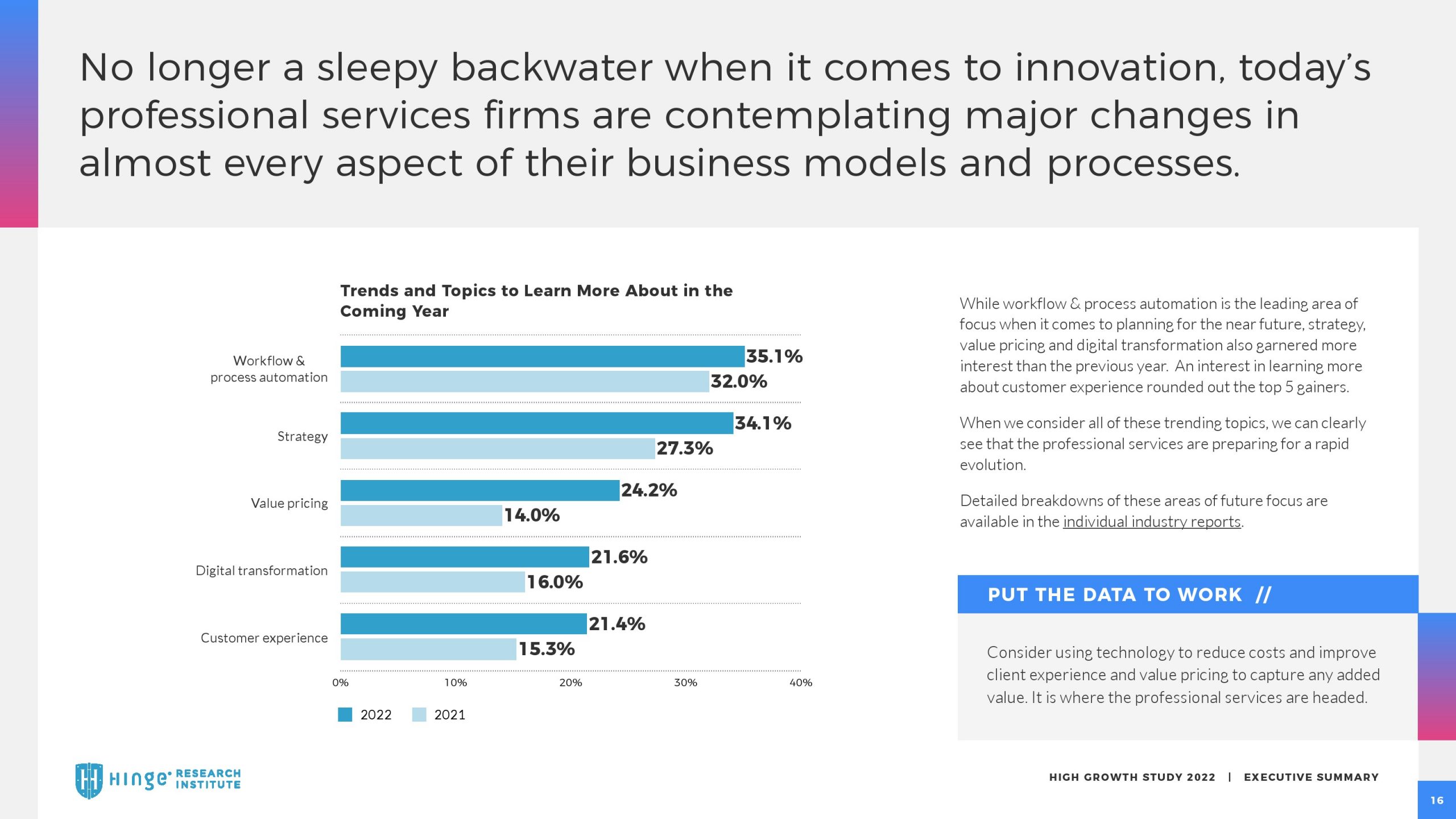This screenshot has width=1456, height=819.
Task: Select the Value pricing 2021 bar
Action: pos(421,515)
